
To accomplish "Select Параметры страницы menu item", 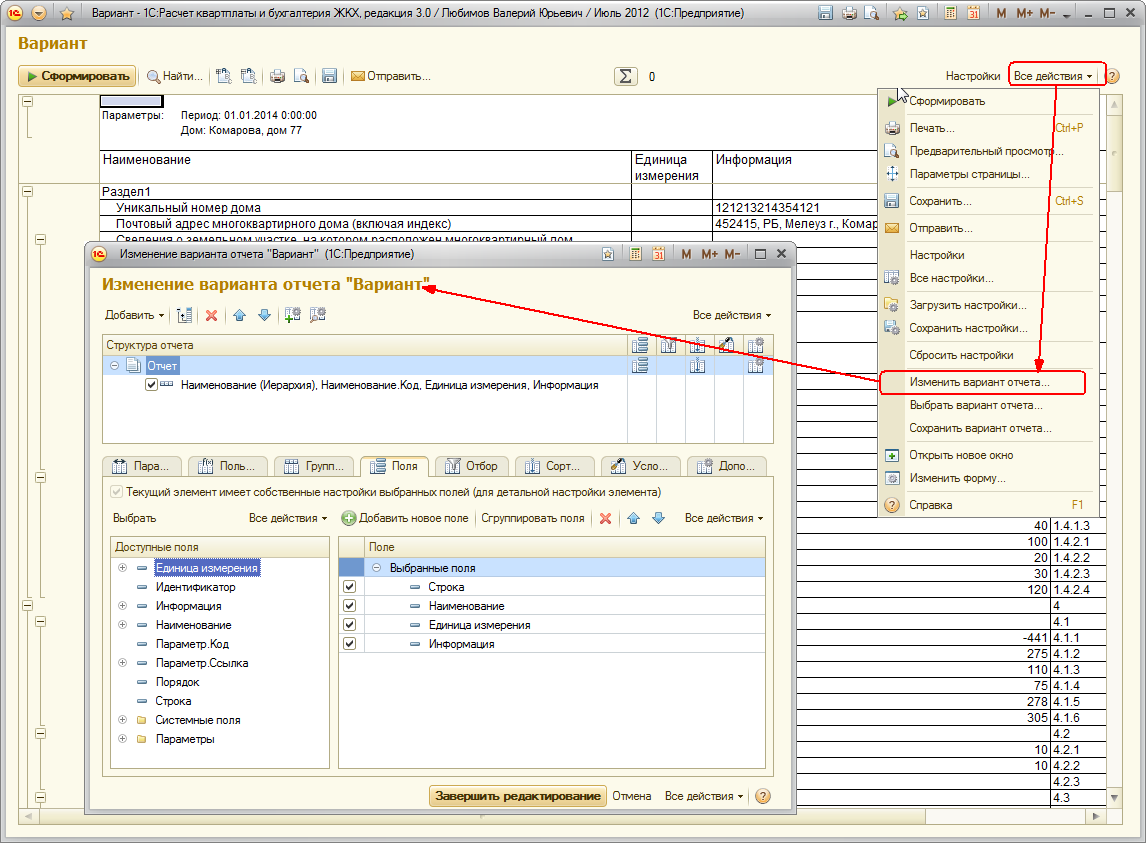I will pos(969,174).
